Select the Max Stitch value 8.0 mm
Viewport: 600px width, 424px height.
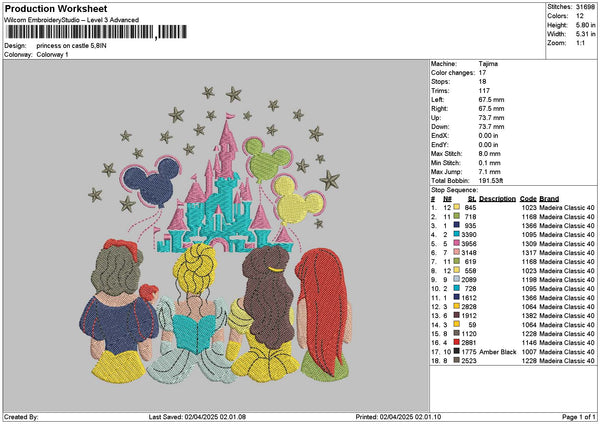pyautogui.click(x=489, y=154)
